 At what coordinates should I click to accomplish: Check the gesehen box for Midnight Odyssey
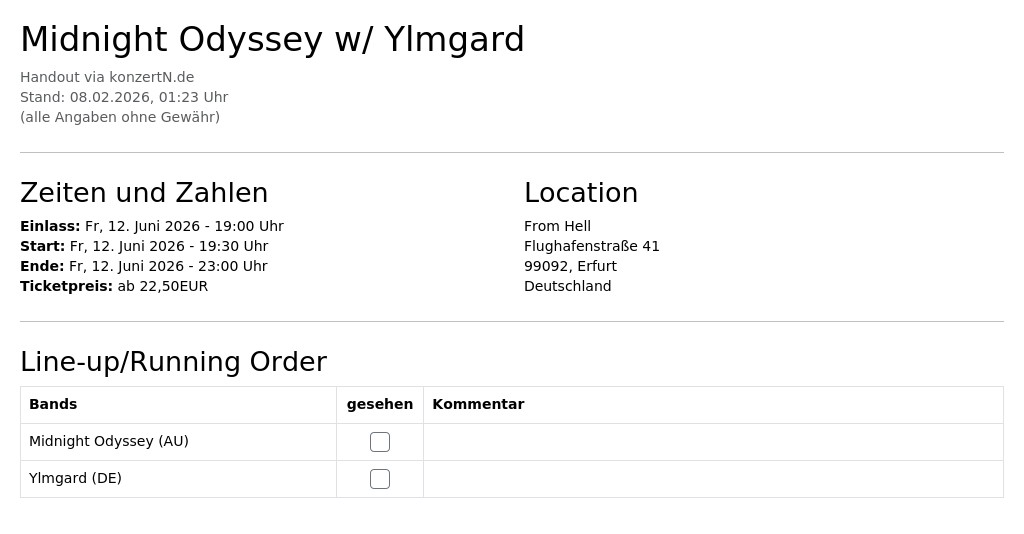(379, 442)
